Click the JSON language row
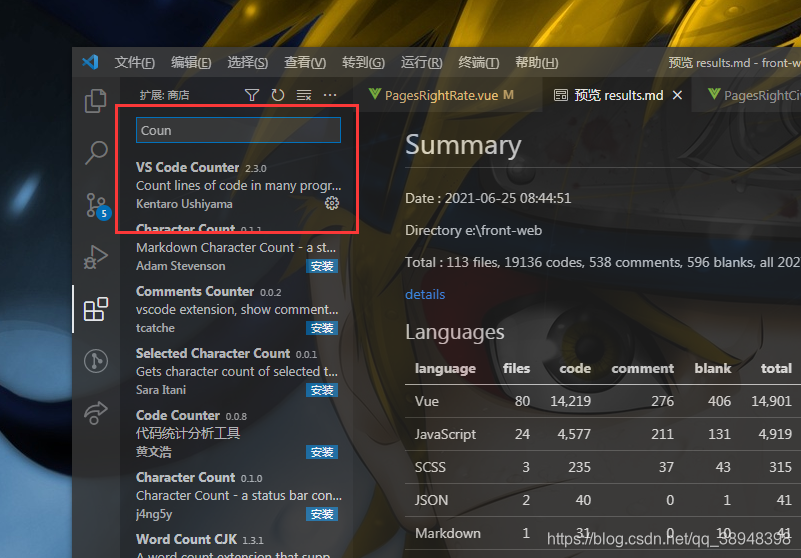 [603, 500]
